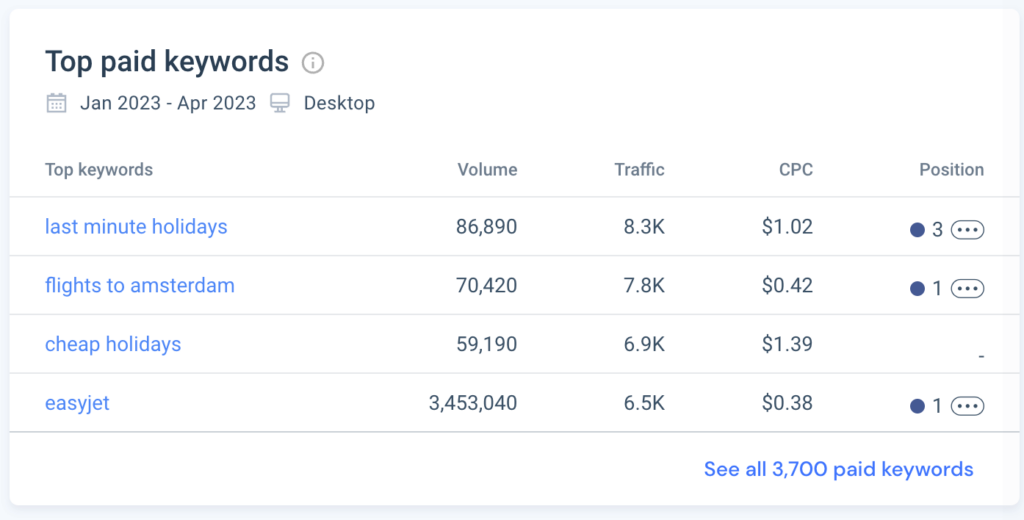Click the Position column header
This screenshot has width=1024, height=520.
tap(951, 170)
